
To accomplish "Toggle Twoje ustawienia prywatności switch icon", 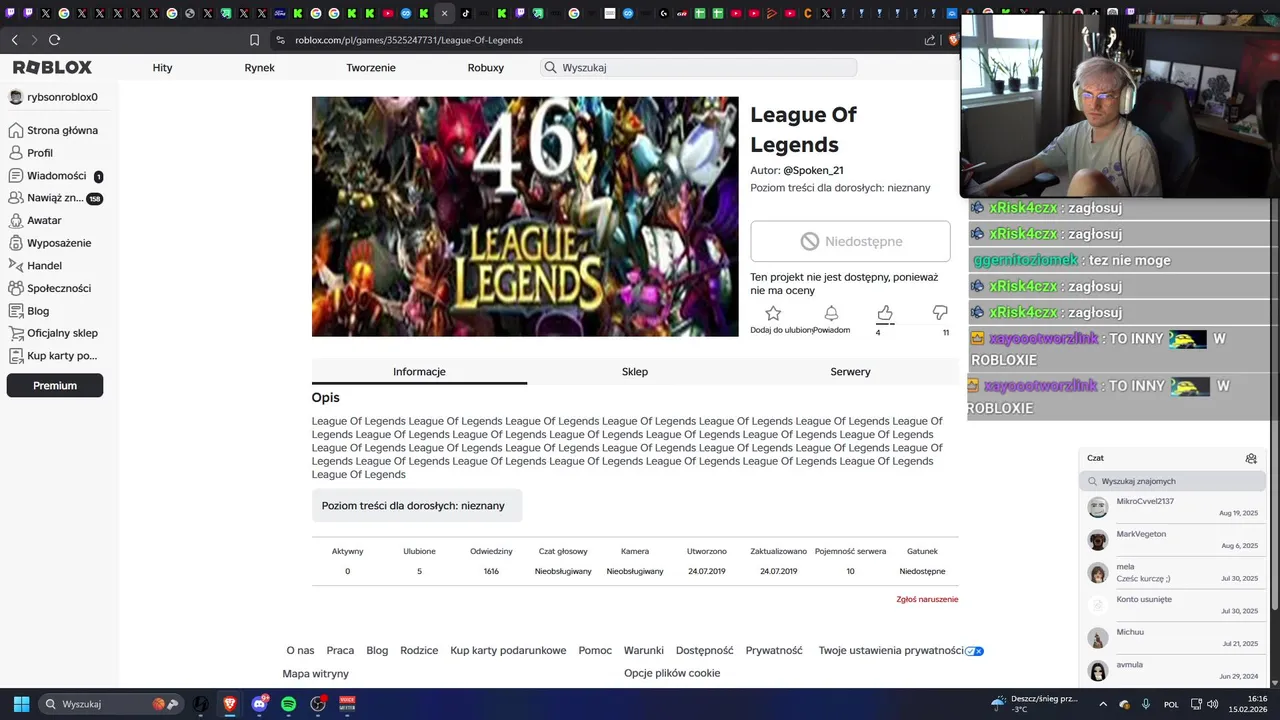I will 974,651.
